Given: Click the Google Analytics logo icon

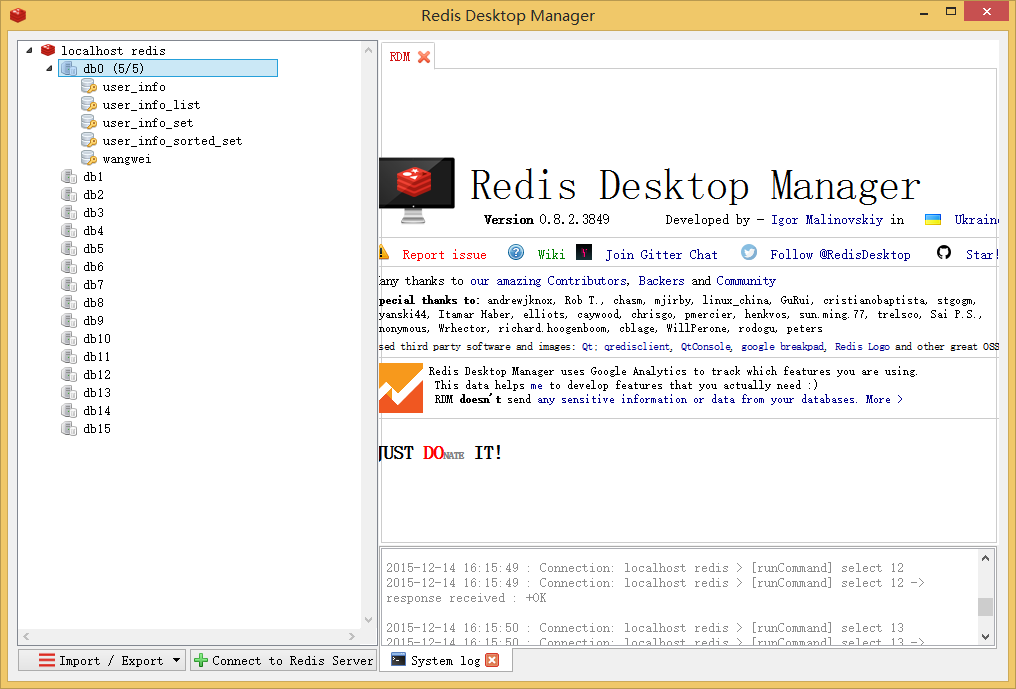Looking at the screenshot, I should point(401,388).
